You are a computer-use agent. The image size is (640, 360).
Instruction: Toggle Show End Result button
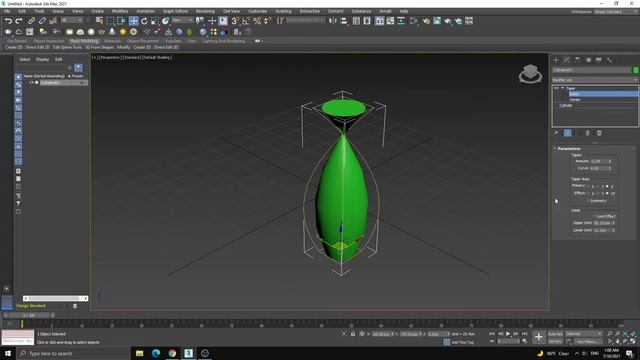tap(567, 133)
